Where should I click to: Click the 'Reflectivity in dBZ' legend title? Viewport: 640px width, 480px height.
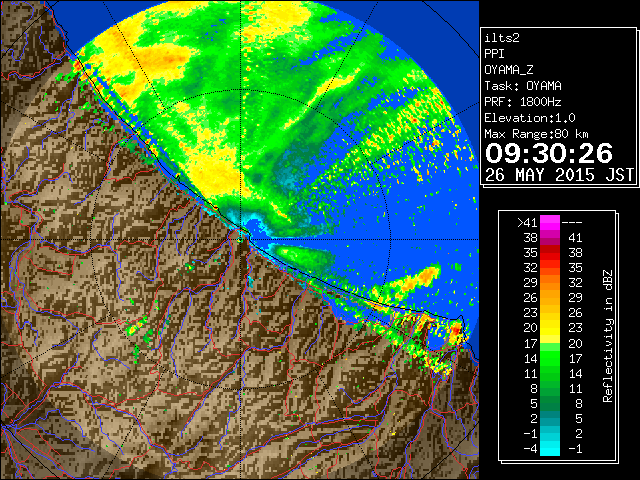[x=607, y=336]
